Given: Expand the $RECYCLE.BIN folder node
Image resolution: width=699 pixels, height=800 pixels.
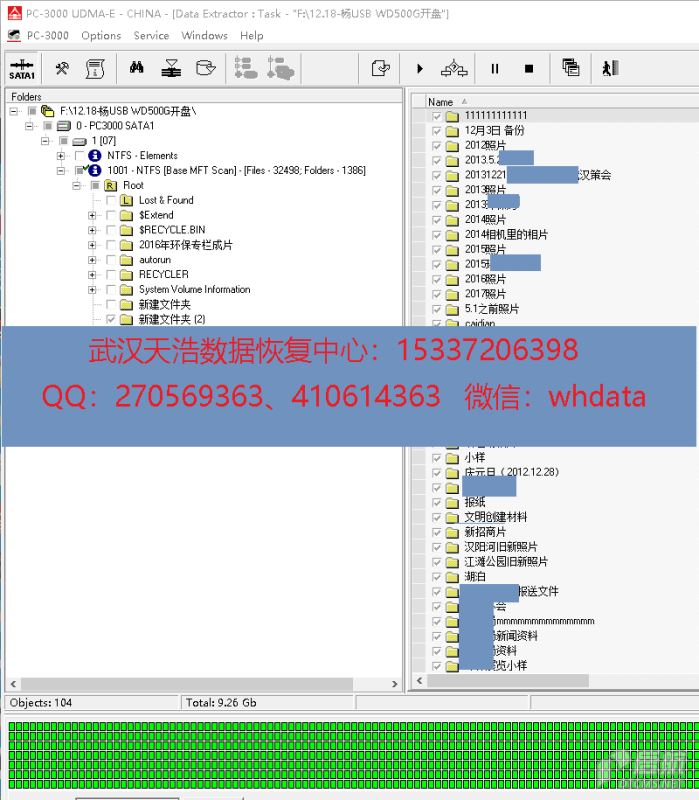Looking at the screenshot, I should tap(92, 230).
